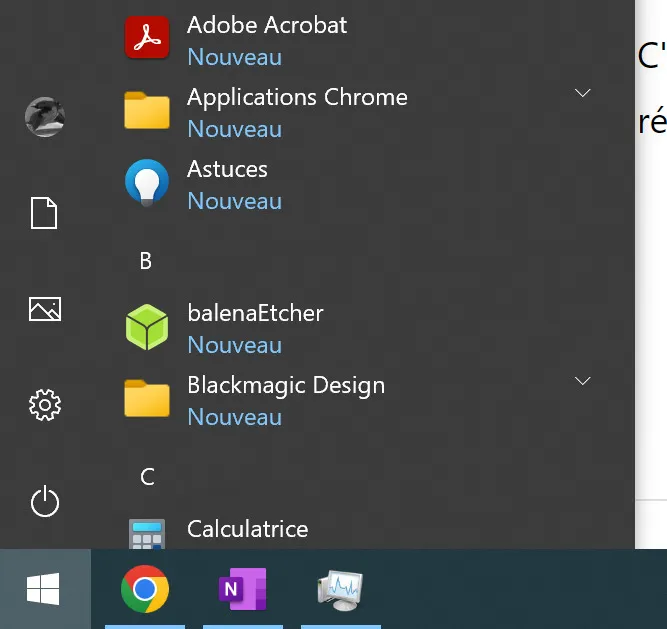This screenshot has width=667, height=629.
Task: Open the Calculatrice calculator icon
Action: (x=147, y=534)
